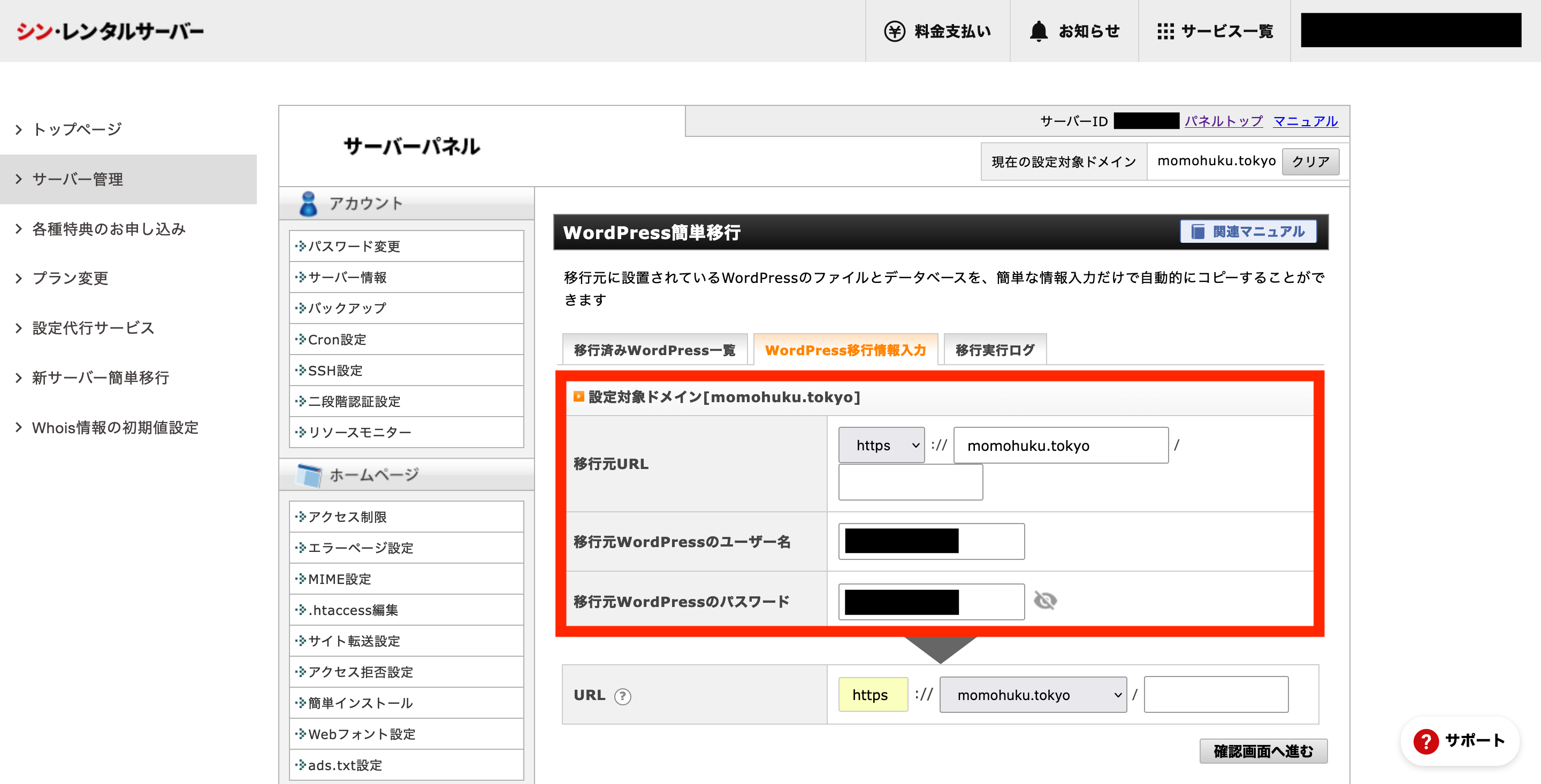
Task: Open Cron設定 menu item
Action: pyautogui.click(x=406, y=339)
